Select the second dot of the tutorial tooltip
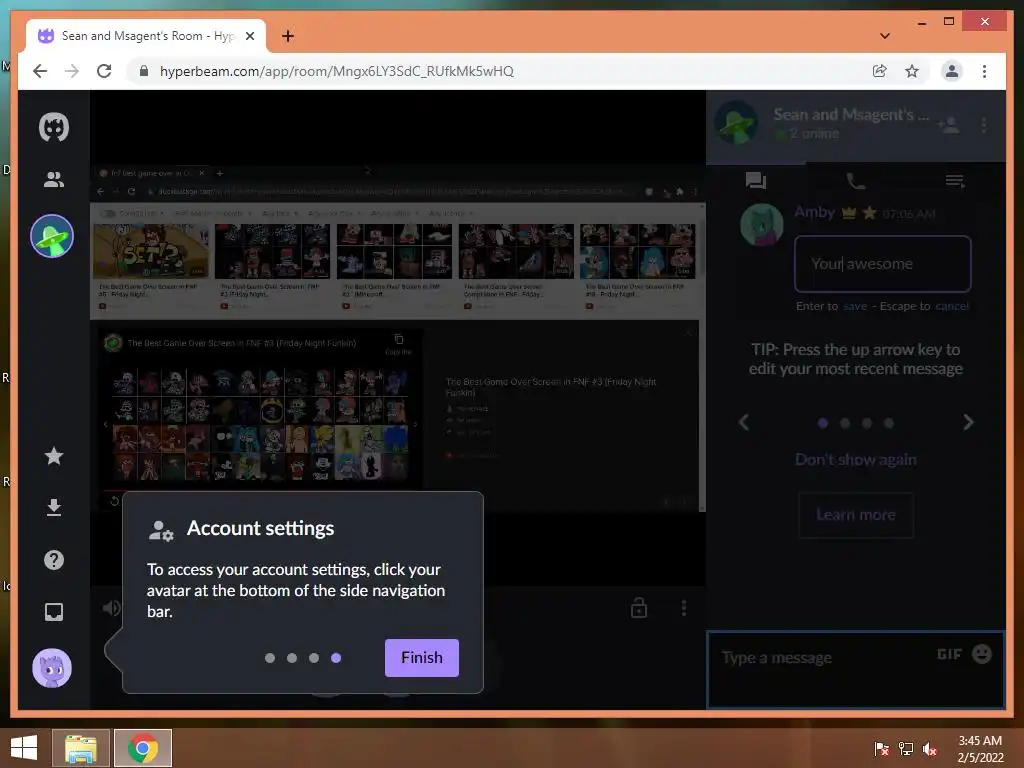The width and height of the screenshot is (1024, 768). [x=292, y=658]
